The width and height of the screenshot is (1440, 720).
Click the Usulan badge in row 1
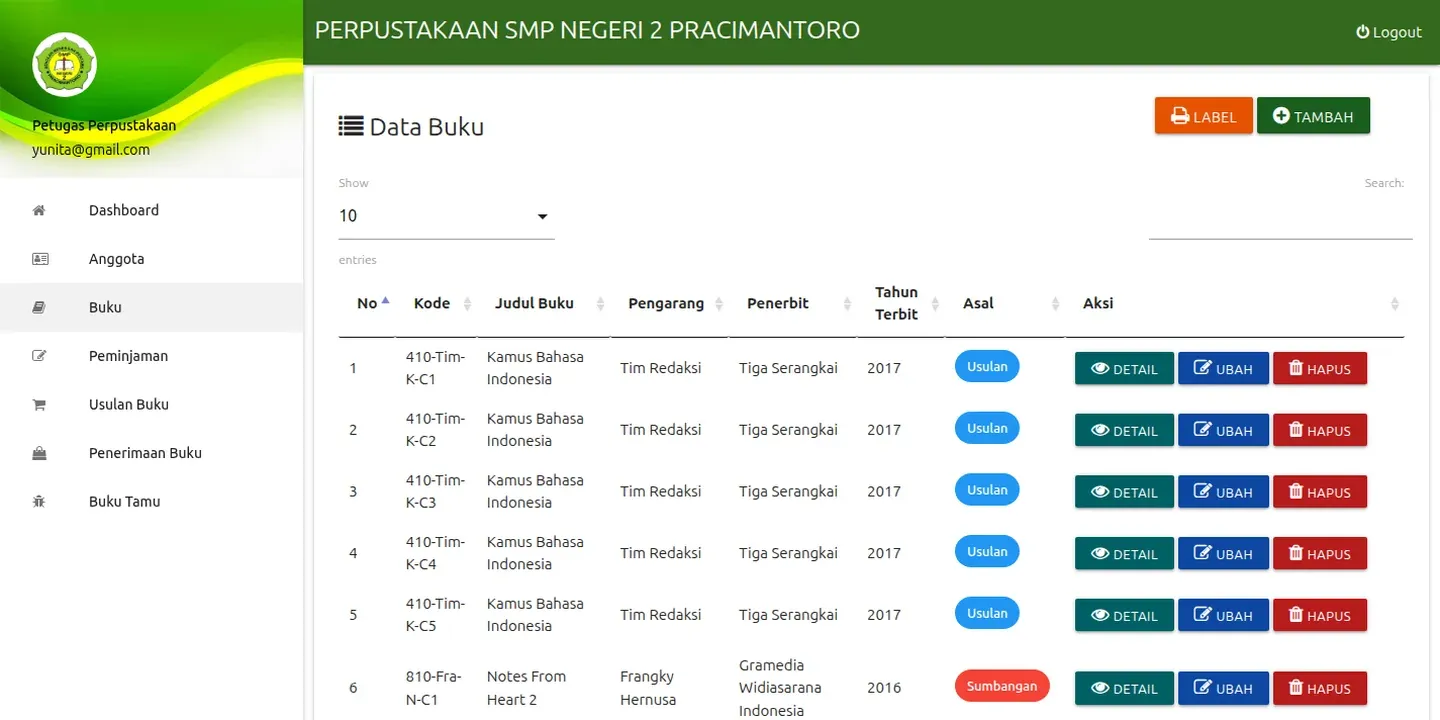(x=987, y=366)
